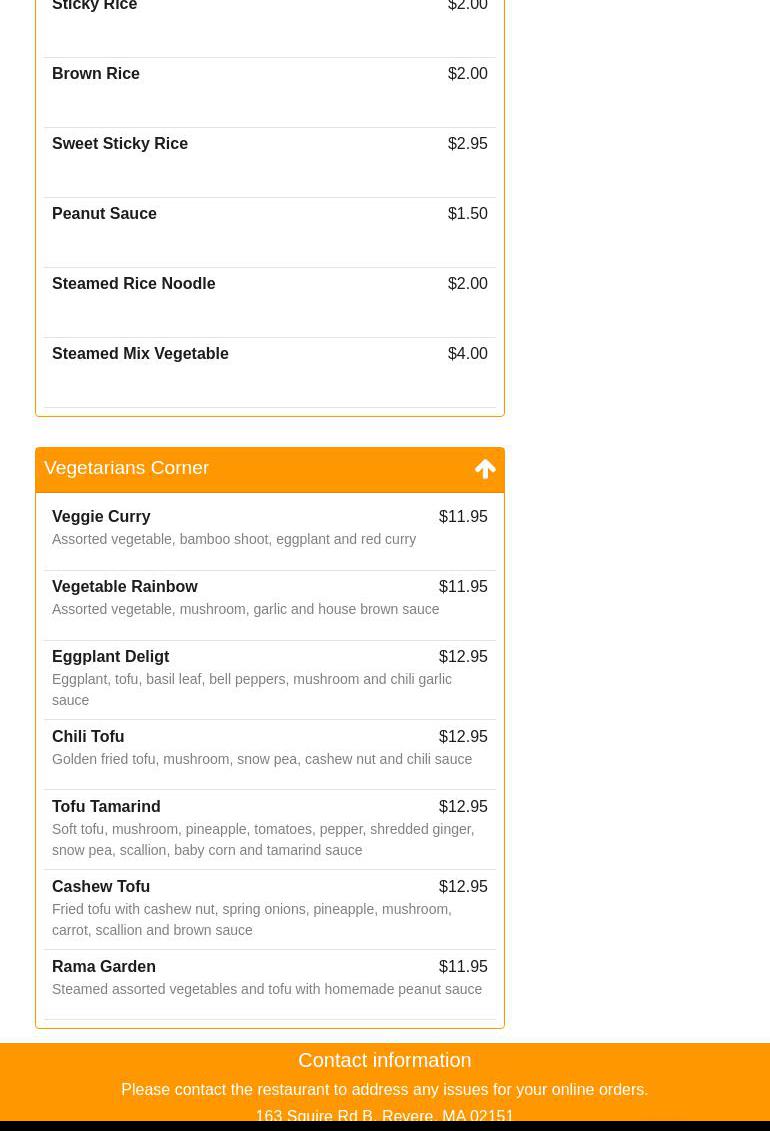Add the Brown Rice side
This screenshot has height=1131, width=770.
(96, 74)
